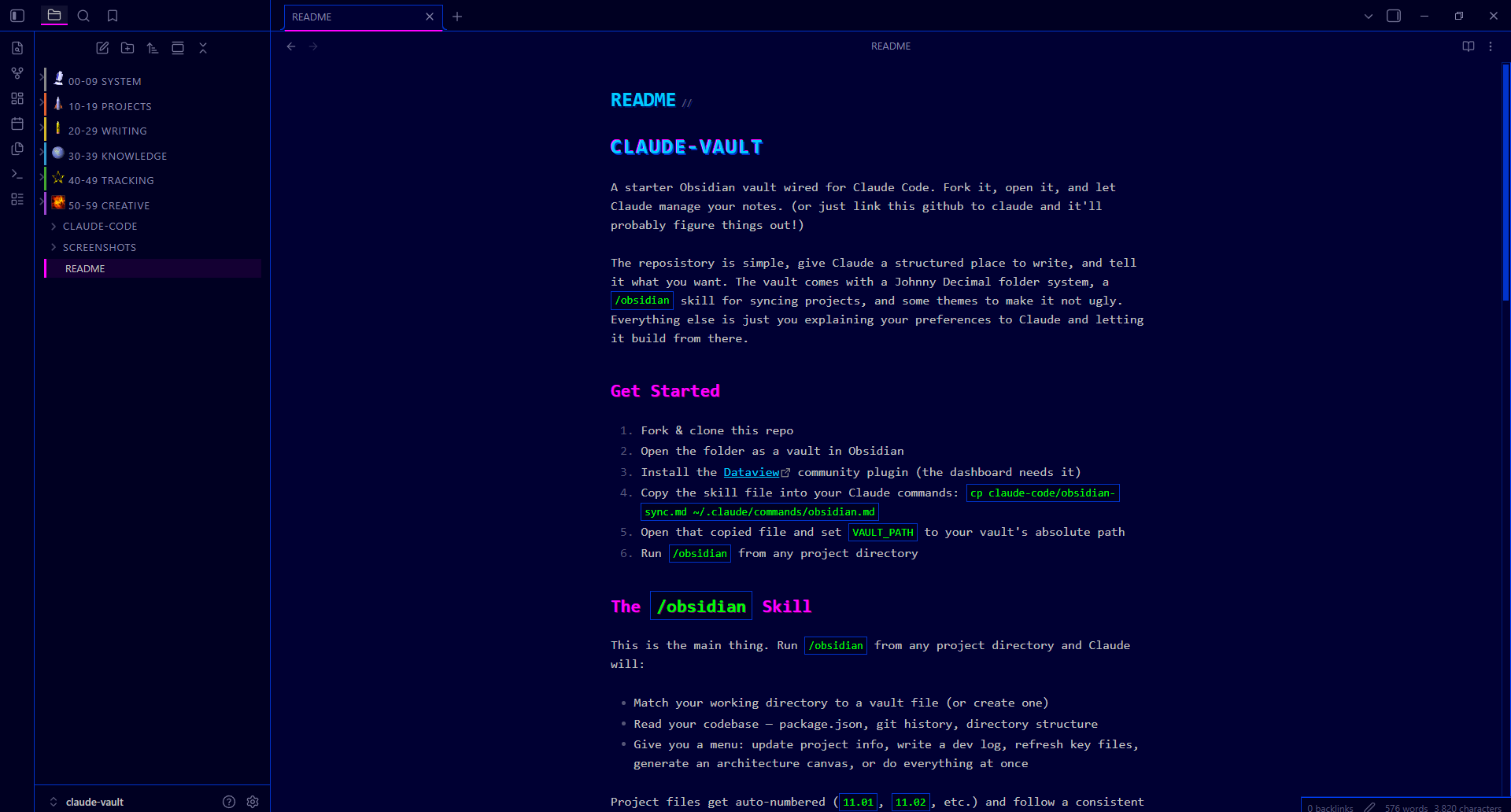
Task: Select the README file in explorer
Action: (153, 268)
